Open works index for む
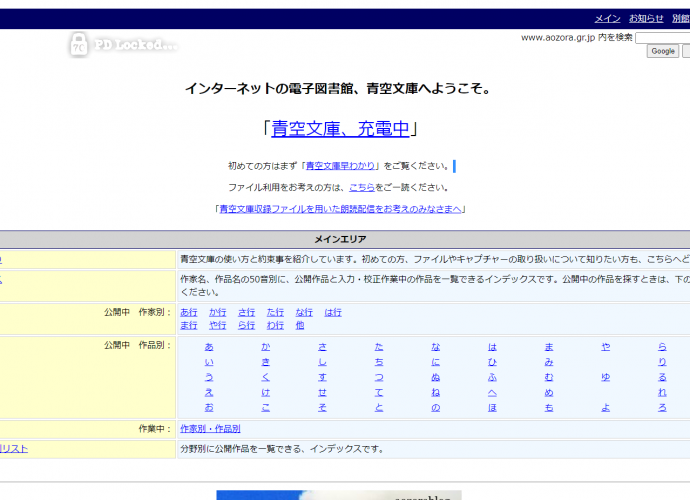Viewport: 690px width, 500px height. [x=549, y=378]
